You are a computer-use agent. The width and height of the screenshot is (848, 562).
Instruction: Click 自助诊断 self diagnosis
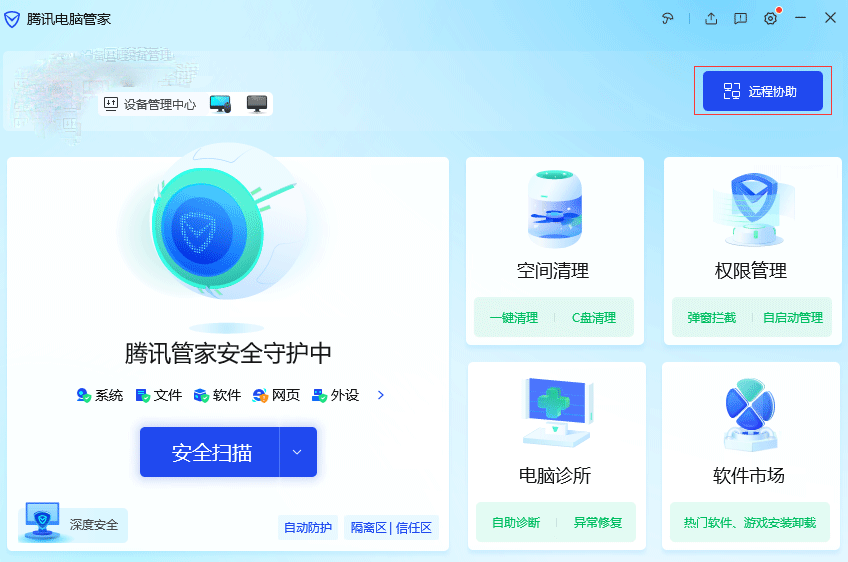(516, 523)
